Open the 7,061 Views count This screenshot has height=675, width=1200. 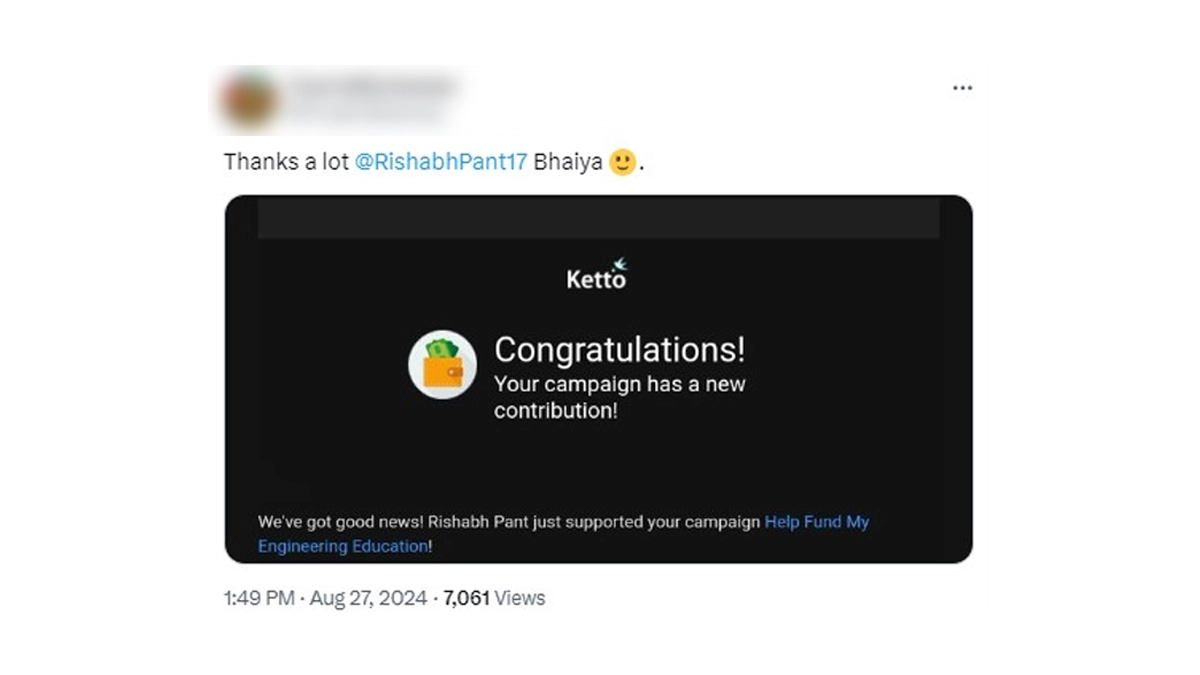tap(494, 598)
